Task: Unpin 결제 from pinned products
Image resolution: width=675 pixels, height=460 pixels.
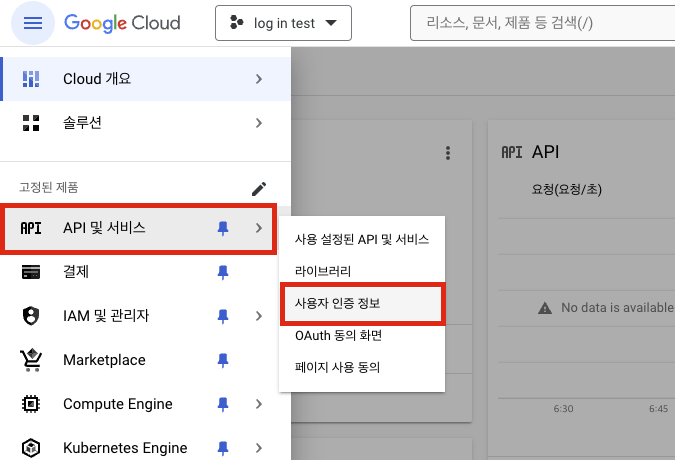Action: [x=223, y=272]
